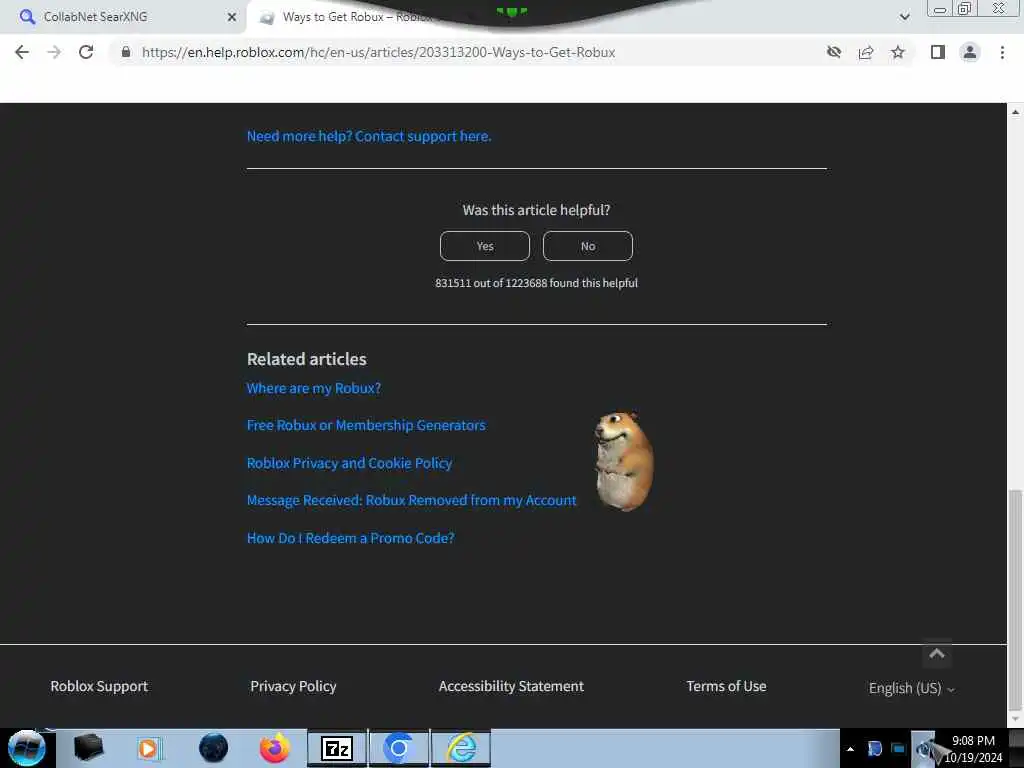Close the CollabNet SearXNG tab
The height and width of the screenshot is (768, 1024).
[x=232, y=17]
